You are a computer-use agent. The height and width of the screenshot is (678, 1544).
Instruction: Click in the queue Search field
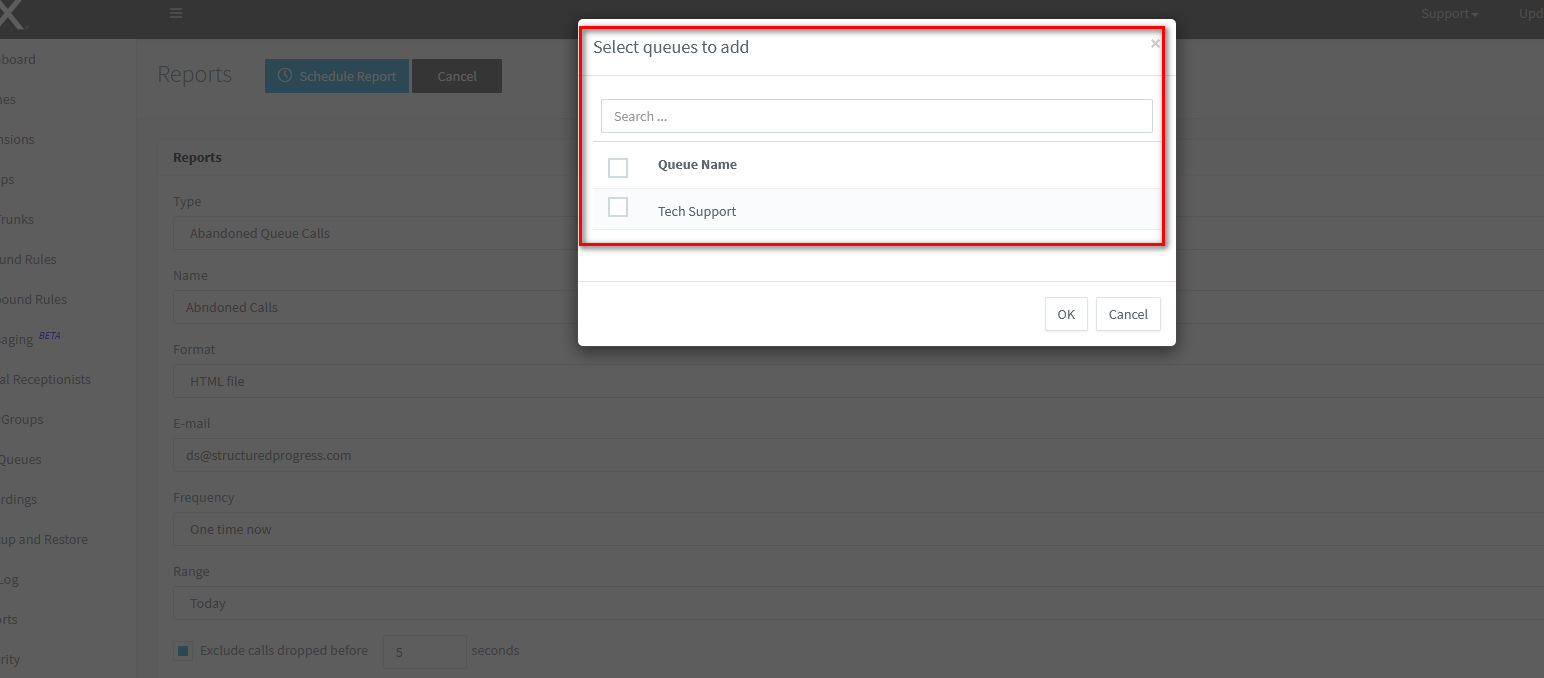point(877,116)
